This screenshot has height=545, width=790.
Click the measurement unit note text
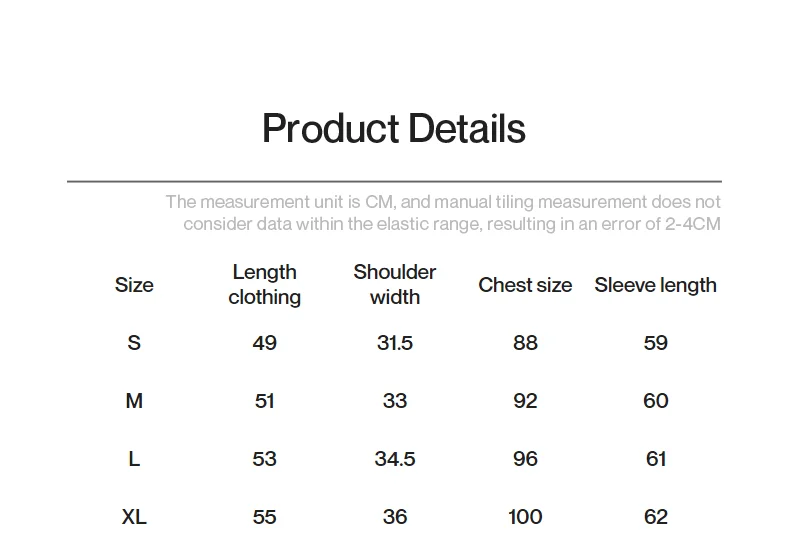click(443, 213)
